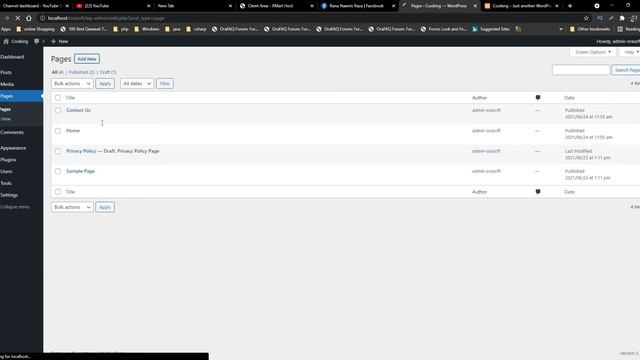
Task: Bookmark this page with the star icon
Action: [x=586, y=18]
